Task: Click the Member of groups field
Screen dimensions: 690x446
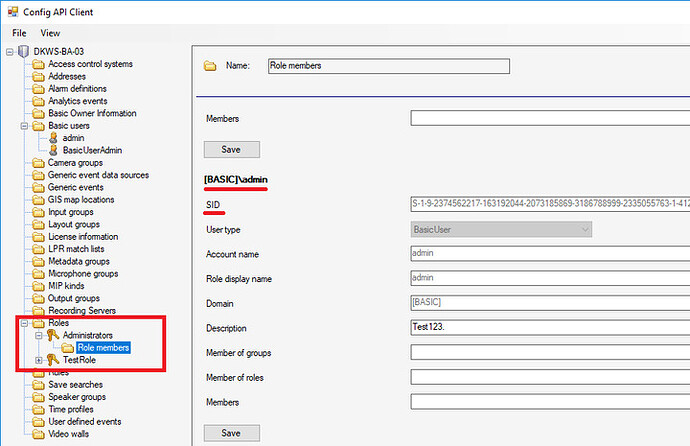Action: (x=550, y=352)
